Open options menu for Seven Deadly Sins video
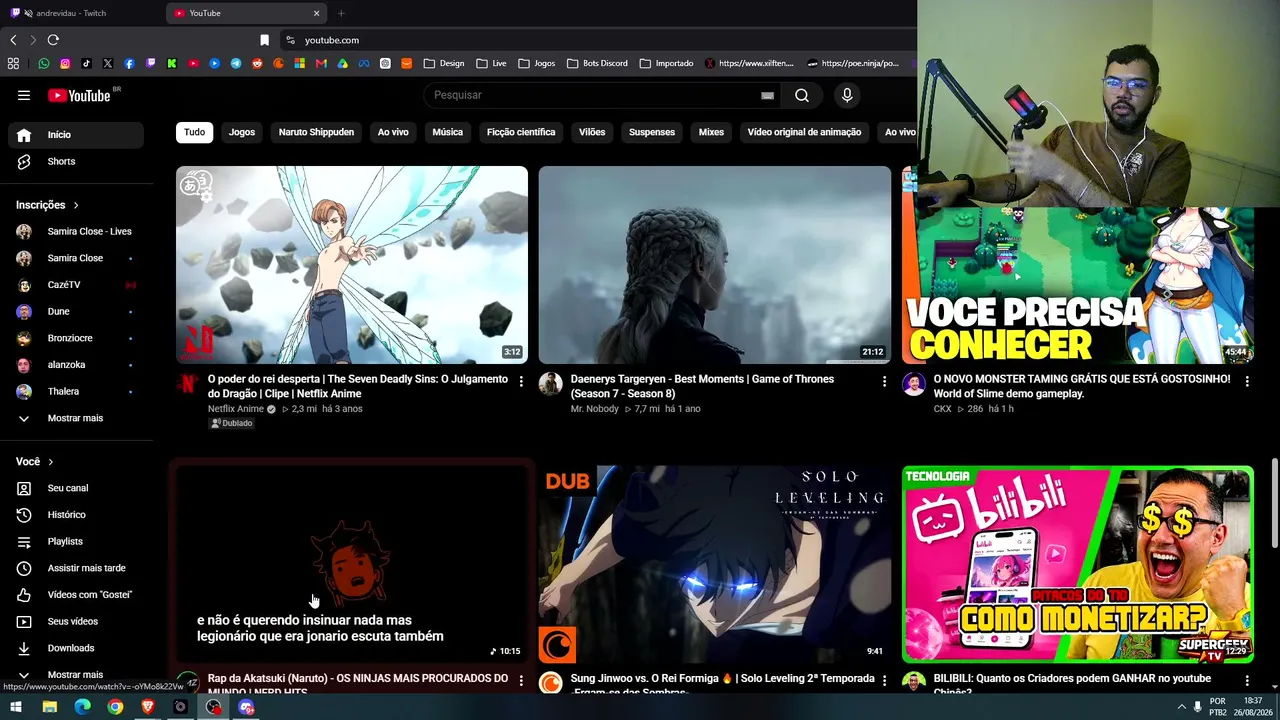 (521, 381)
